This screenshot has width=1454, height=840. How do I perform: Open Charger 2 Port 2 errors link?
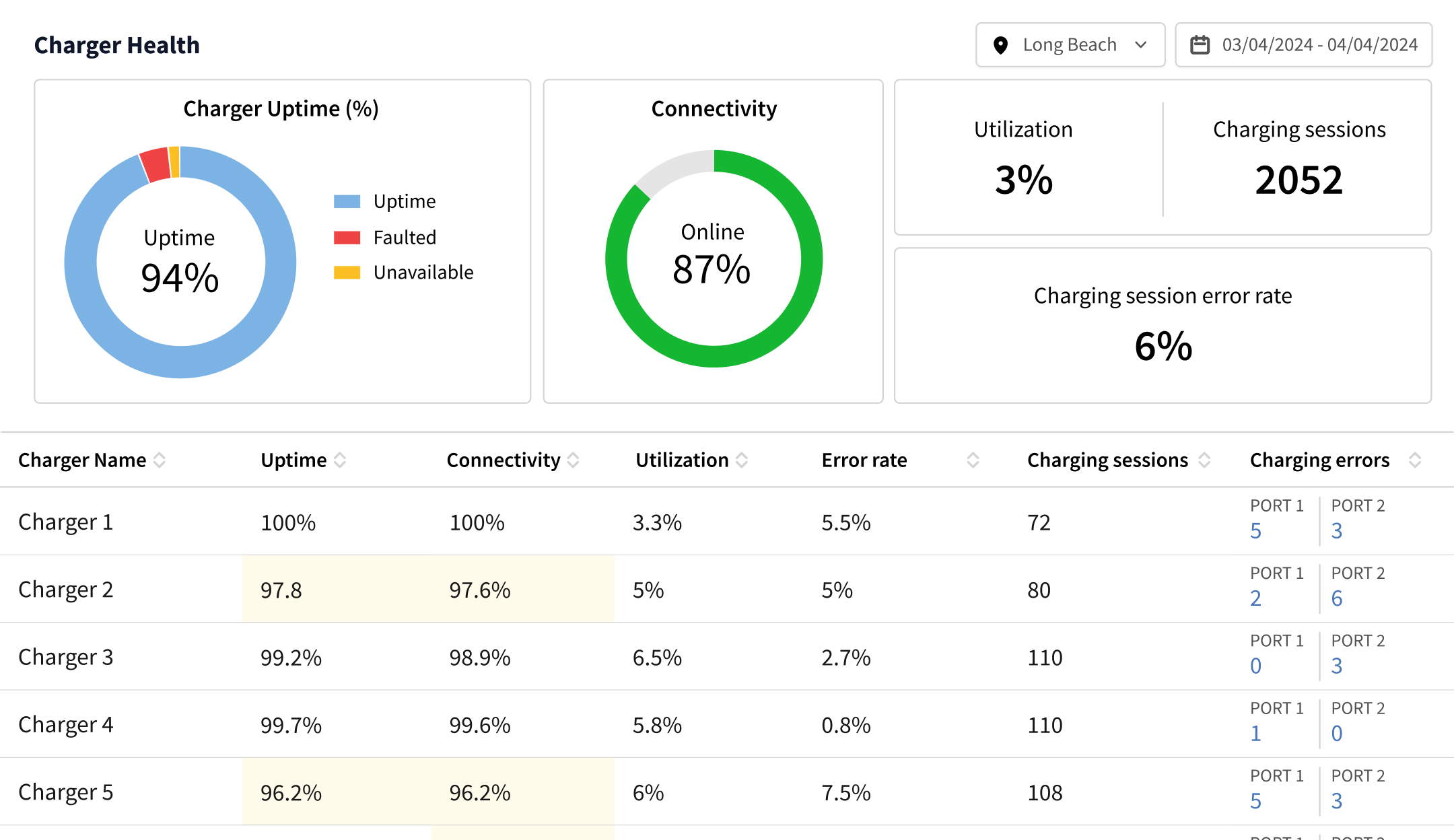point(1337,598)
